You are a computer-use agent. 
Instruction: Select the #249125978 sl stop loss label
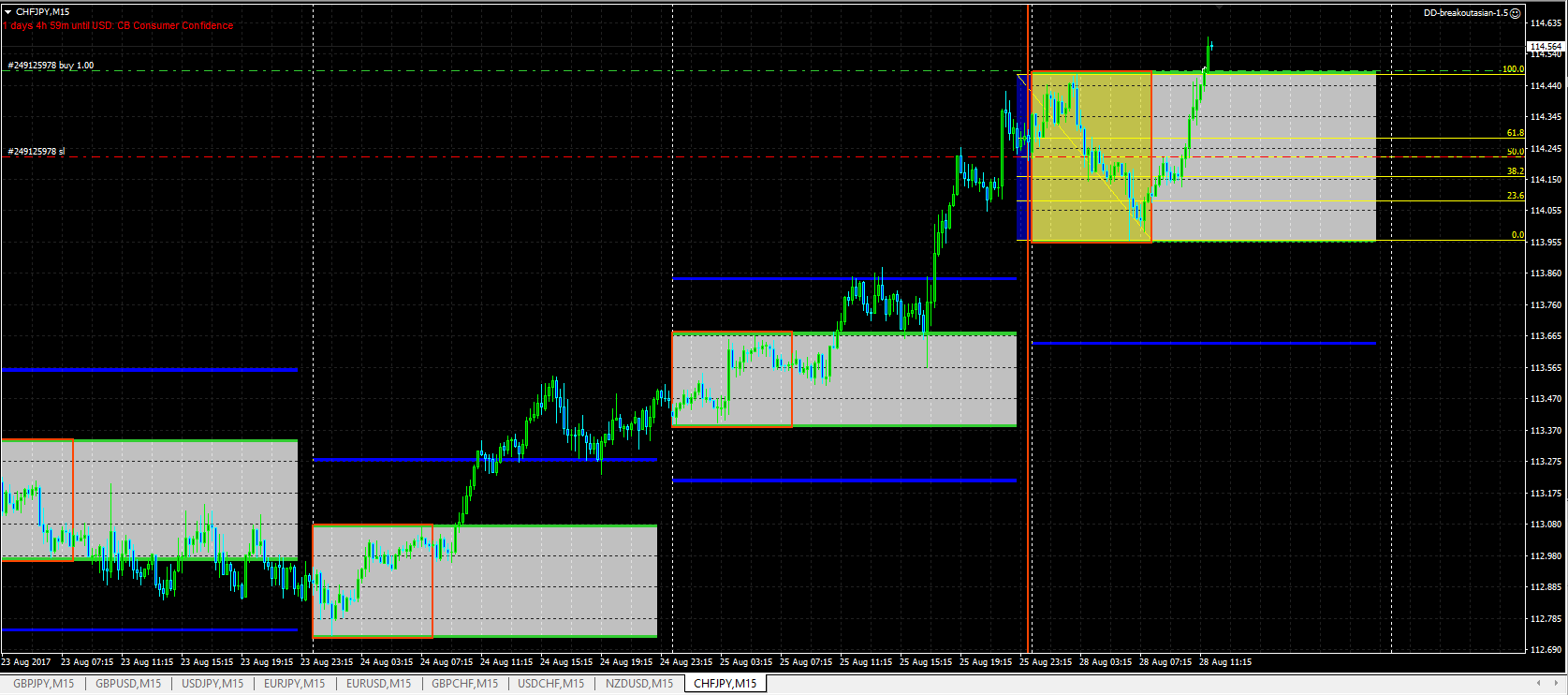click(37, 151)
